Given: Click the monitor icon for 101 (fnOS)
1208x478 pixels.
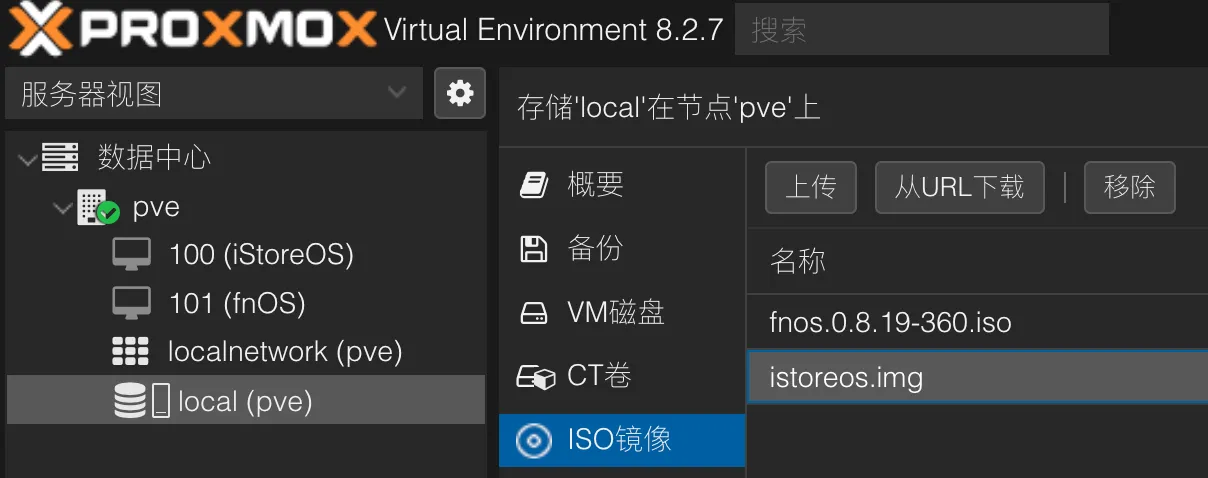Looking at the screenshot, I should pyautogui.click(x=131, y=303).
